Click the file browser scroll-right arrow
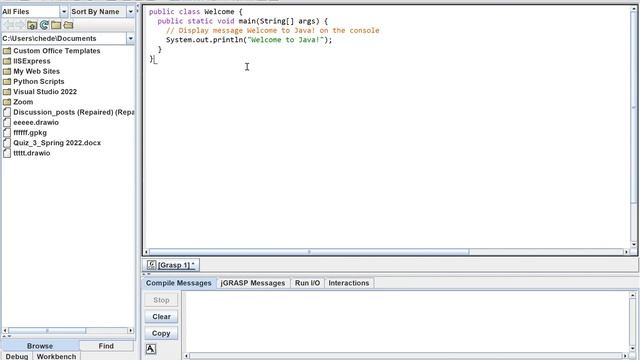This screenshot has width=640, height=360. 131,331
